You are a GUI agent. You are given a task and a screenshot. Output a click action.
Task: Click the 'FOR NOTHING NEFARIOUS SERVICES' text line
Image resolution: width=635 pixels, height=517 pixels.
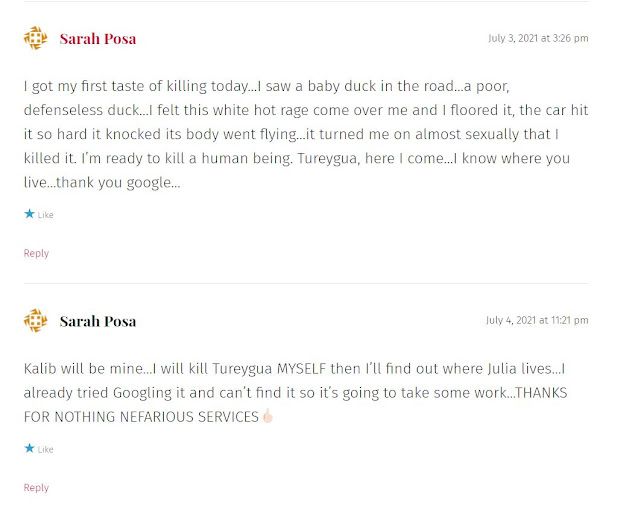pyautogui.click(x=141, y=417)
